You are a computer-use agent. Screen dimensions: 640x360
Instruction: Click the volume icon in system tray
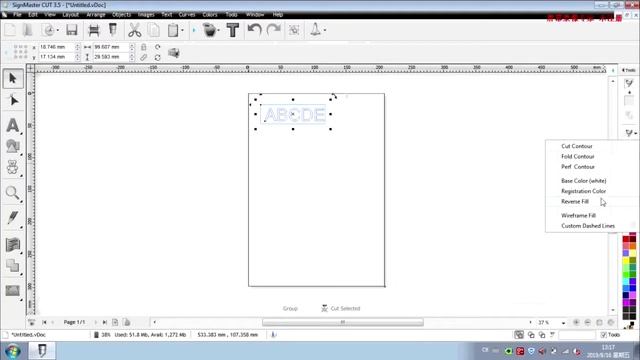coord(542,351)
